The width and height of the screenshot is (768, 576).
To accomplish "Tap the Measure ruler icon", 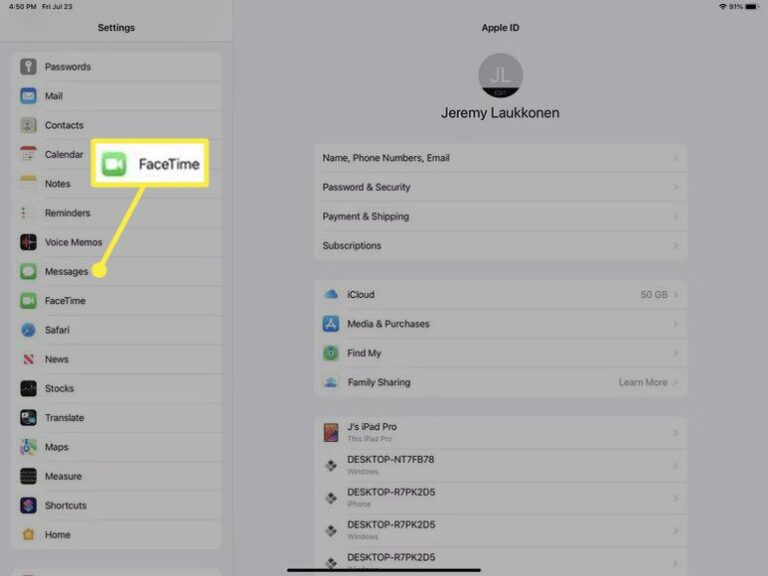I will (28, 476).
